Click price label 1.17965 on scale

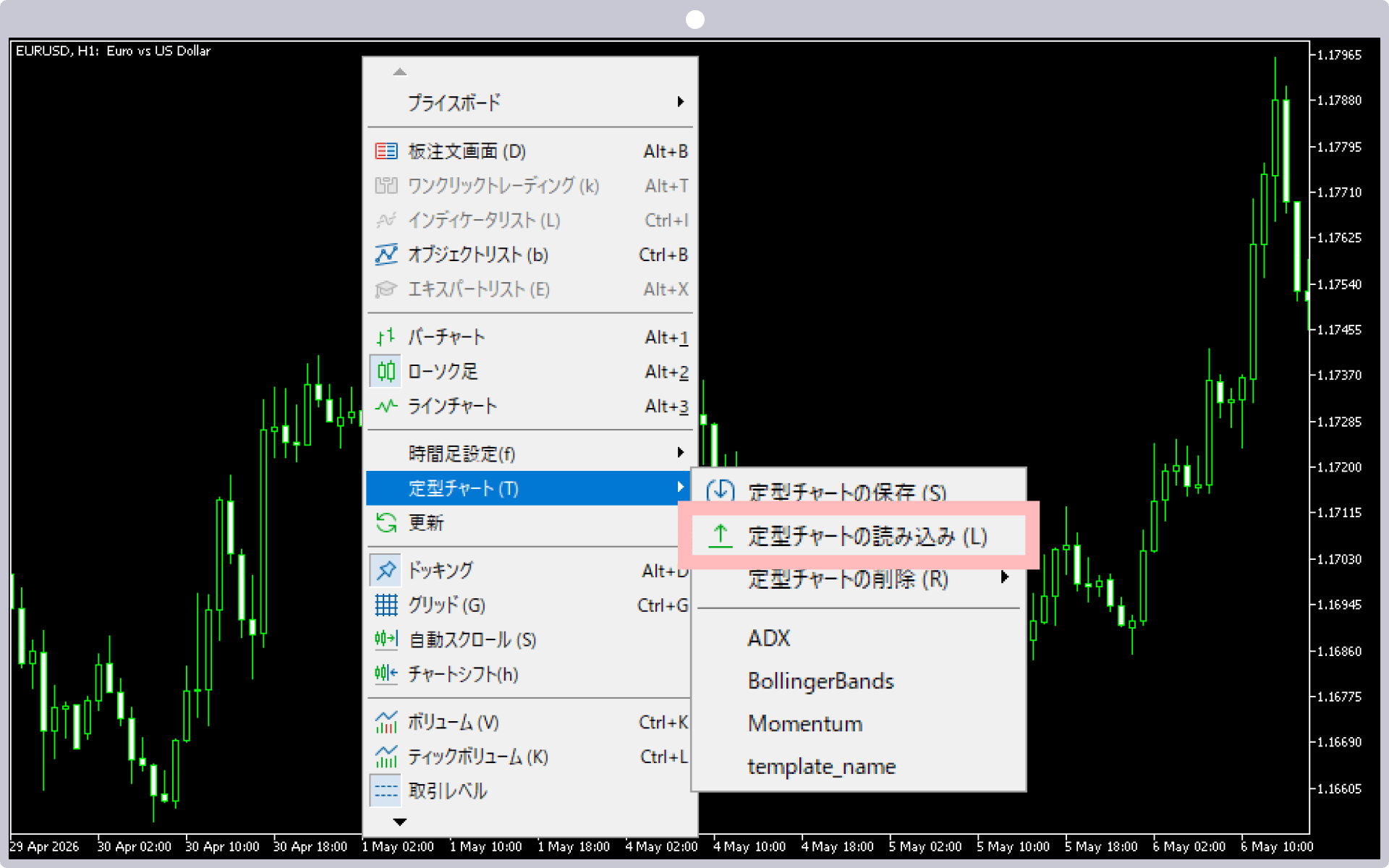click(1339, 55)
